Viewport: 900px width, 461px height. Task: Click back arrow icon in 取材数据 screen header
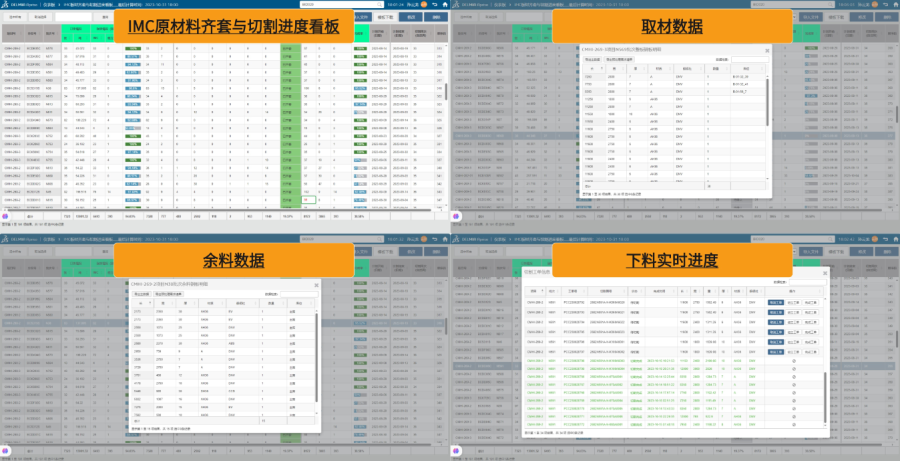[x=885, y=4]
